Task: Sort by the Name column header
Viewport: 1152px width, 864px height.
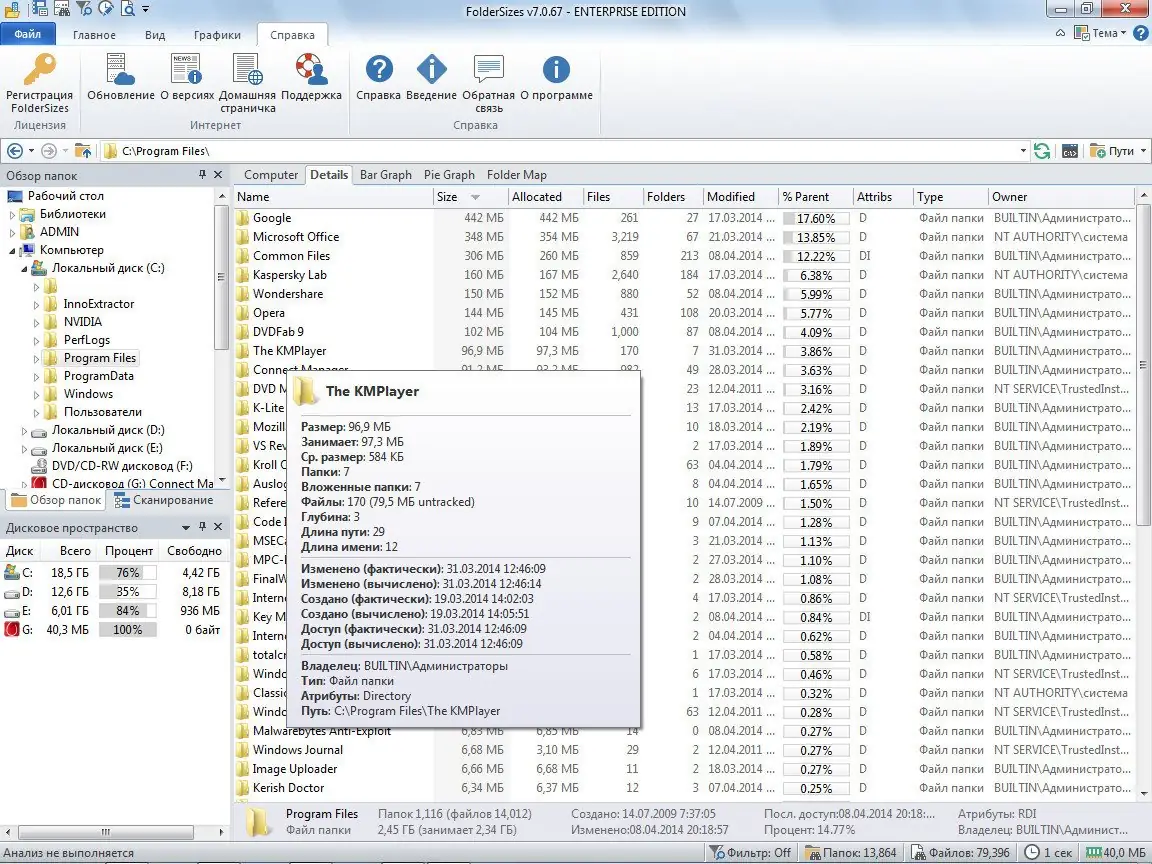Action: [334, 197]
